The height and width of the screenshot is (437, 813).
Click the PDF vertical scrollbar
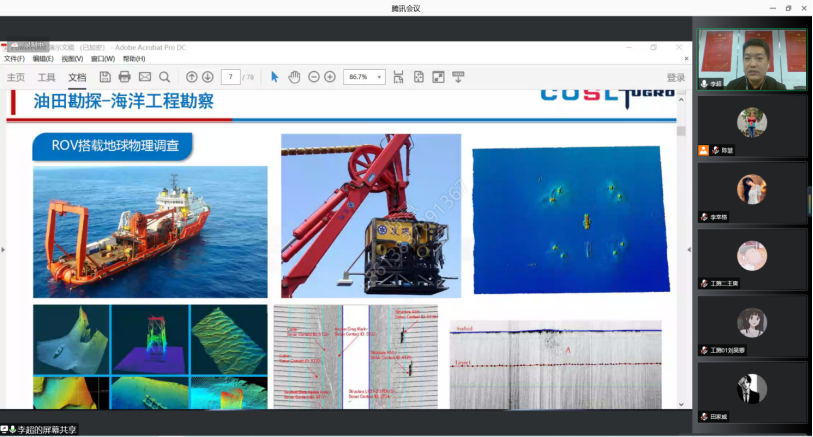[x=681, y=250]
